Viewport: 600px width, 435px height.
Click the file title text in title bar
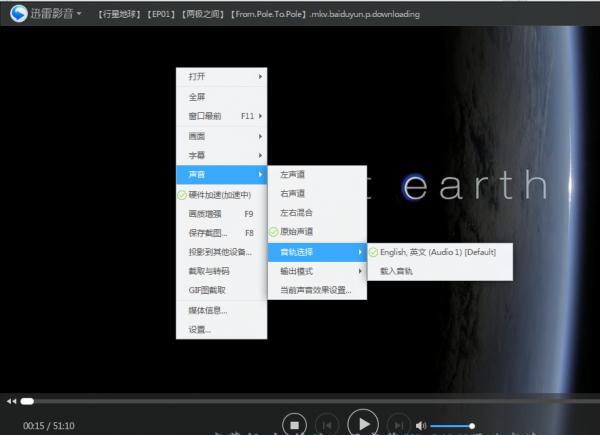click(259, 14)
